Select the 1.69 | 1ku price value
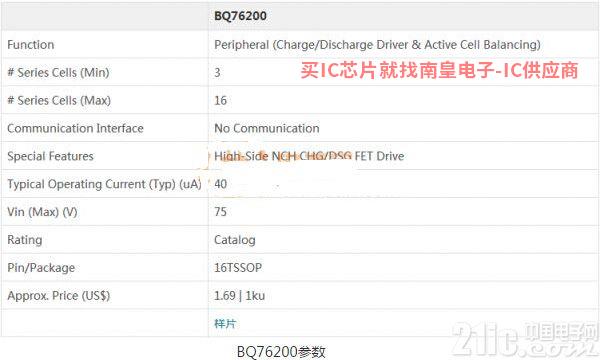 pos(240,296)
